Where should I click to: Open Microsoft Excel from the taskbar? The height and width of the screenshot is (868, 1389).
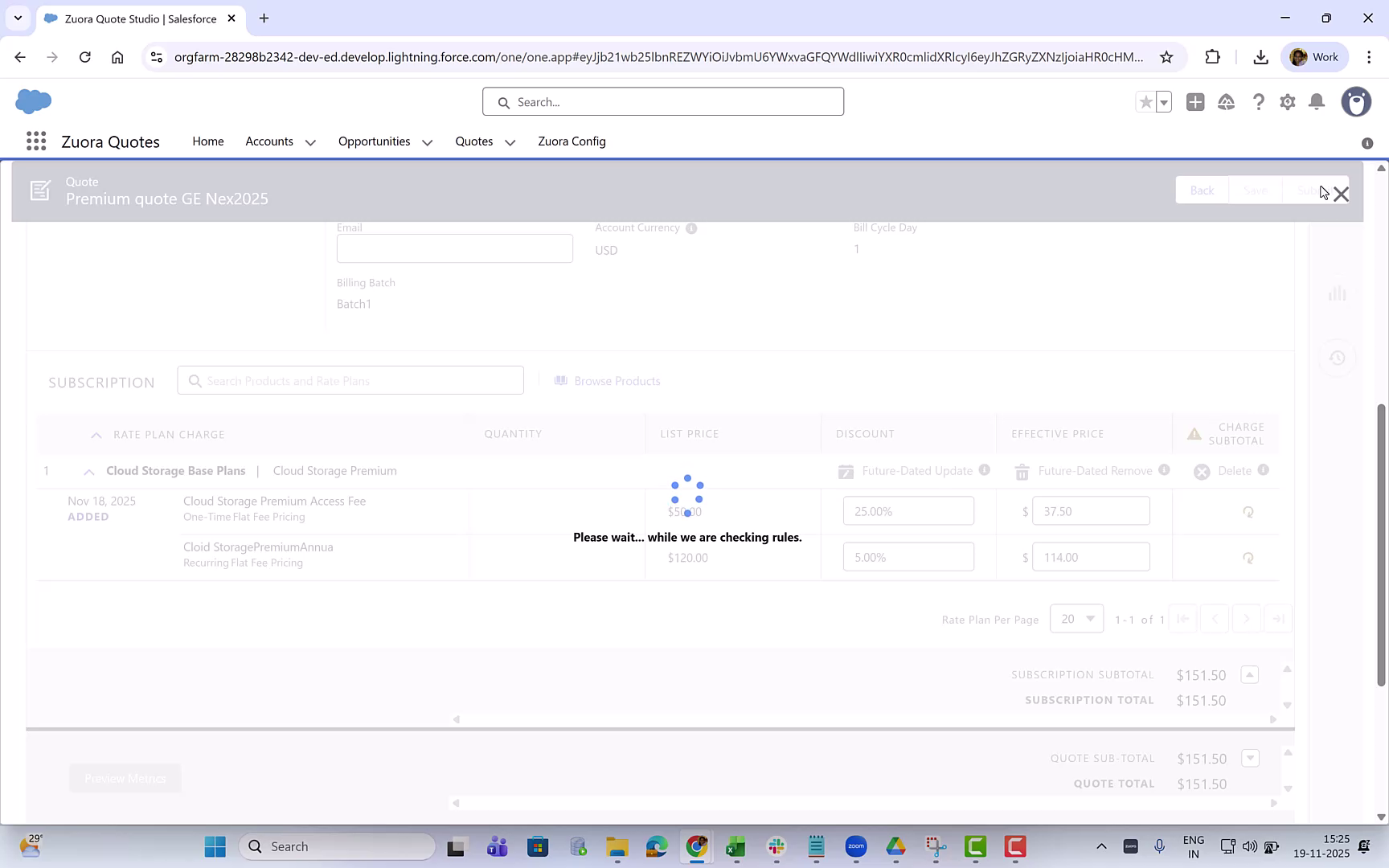click(734, 846)
